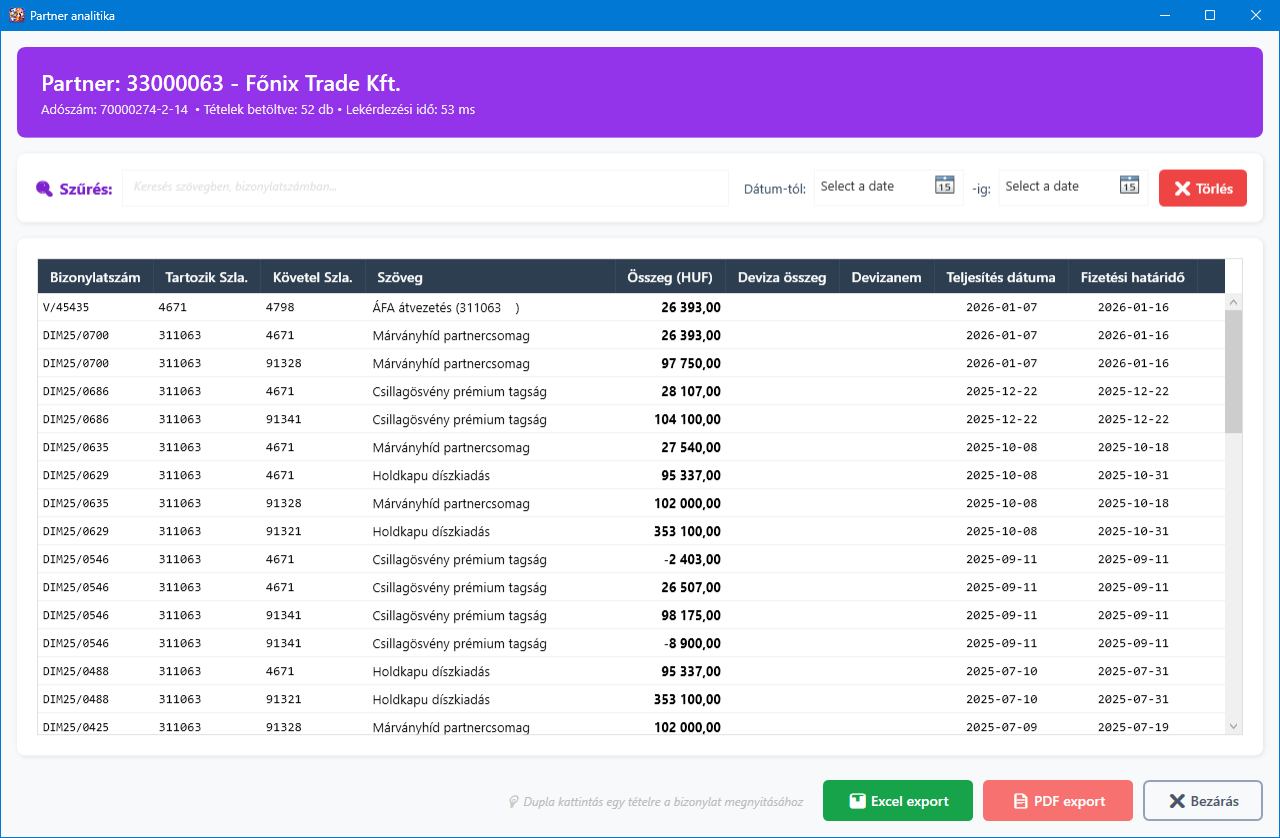The width and height of the screenshot is (1280, 838).
Task: Click the purple search magnifier icon
Action: coord(44,189)
